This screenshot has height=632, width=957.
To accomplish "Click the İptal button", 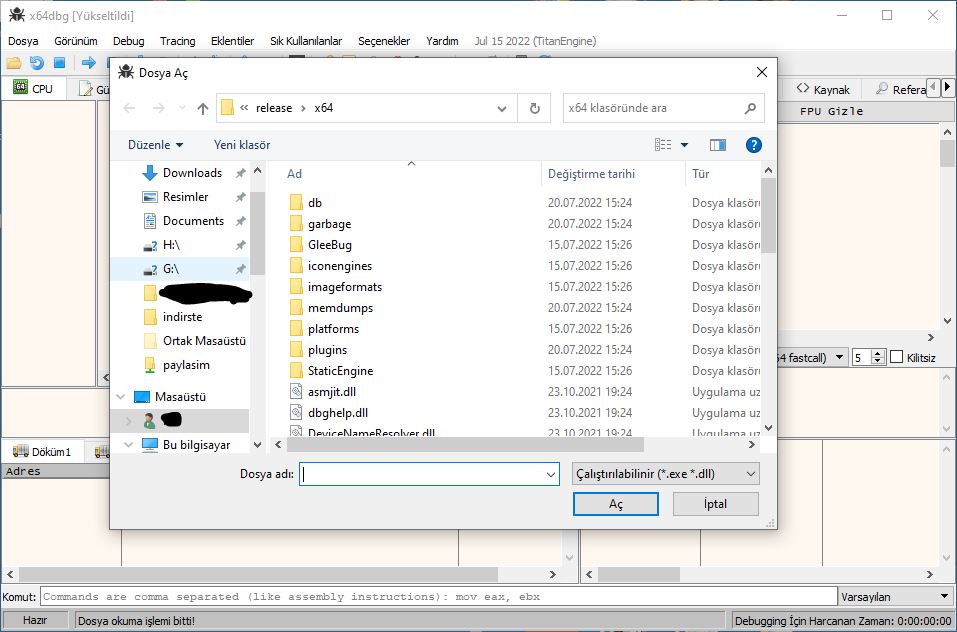I will pyautogui.click(x=715, y=504).
